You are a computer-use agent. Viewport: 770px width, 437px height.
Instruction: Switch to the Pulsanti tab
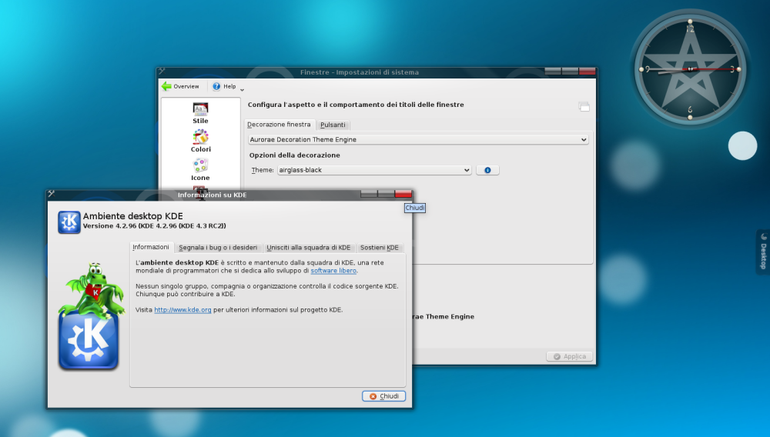pos(333,125)
